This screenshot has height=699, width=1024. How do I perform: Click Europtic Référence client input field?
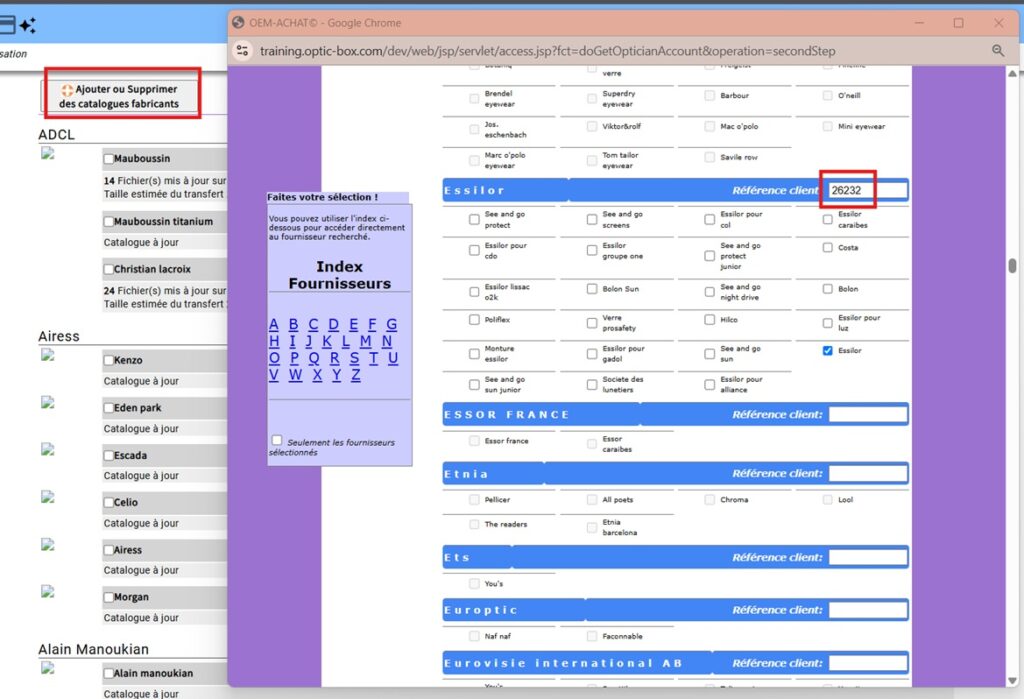(867, 610)
